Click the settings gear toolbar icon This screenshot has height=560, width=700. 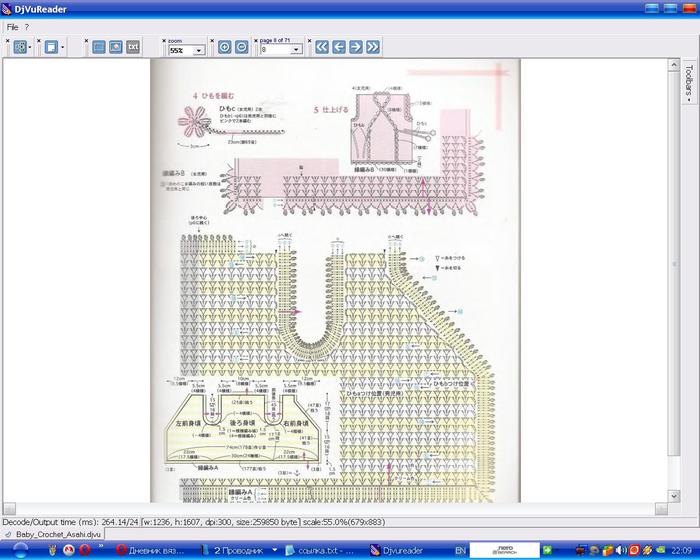[x=19, y=46]
